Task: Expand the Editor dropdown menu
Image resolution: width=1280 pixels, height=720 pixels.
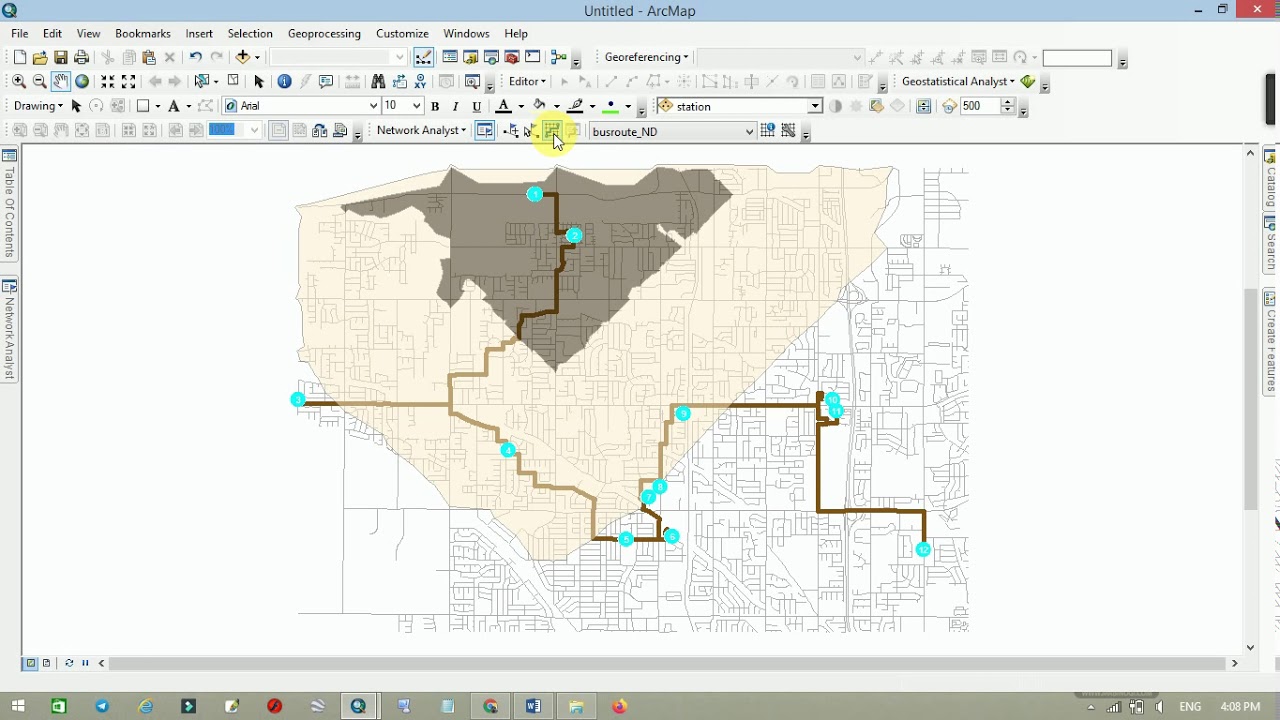Action: point(527,81)
